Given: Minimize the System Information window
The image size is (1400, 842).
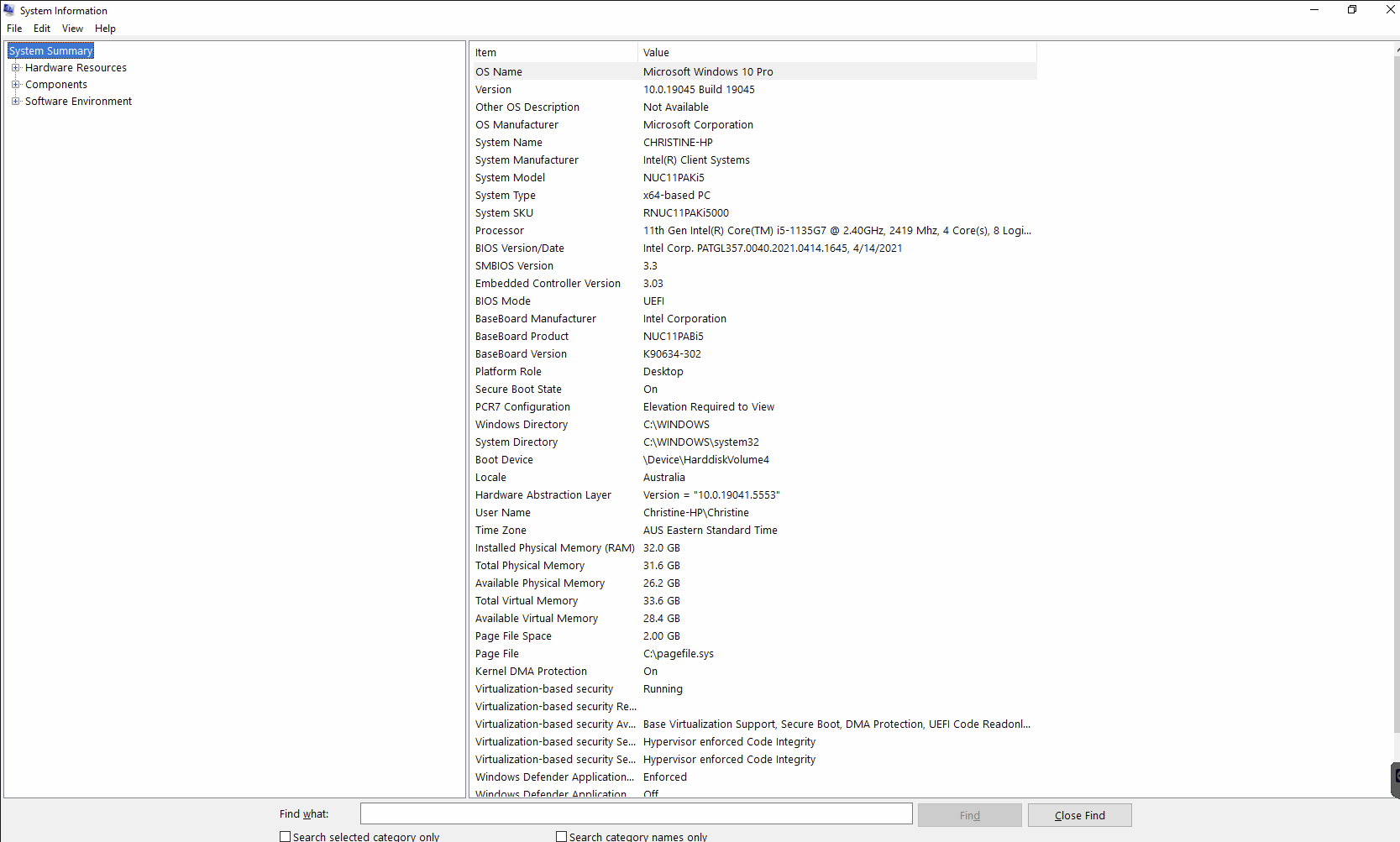Looking at the screenshot, I should (1314, 10).
